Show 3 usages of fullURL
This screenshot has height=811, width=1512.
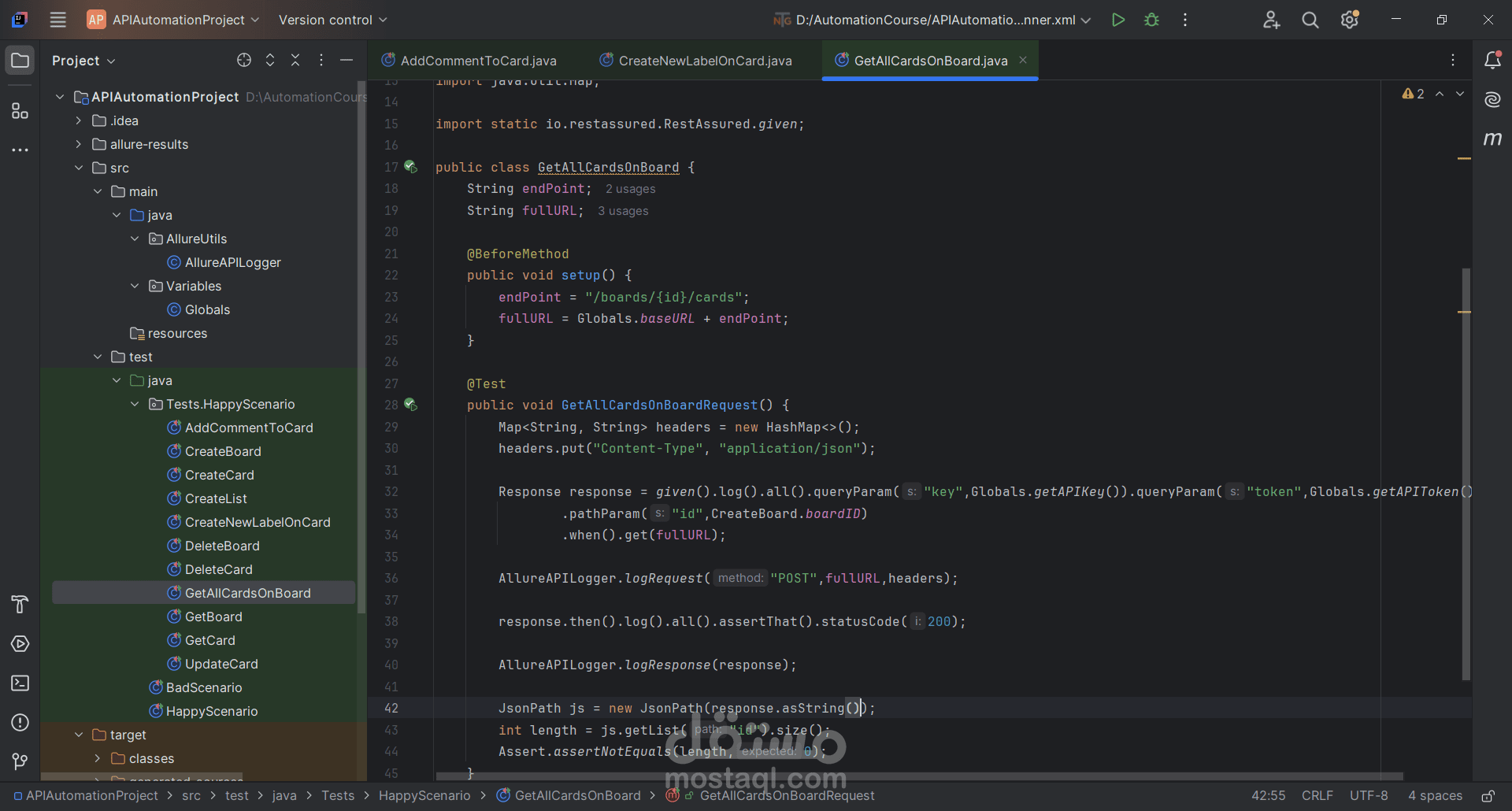[x=623, y=211]
